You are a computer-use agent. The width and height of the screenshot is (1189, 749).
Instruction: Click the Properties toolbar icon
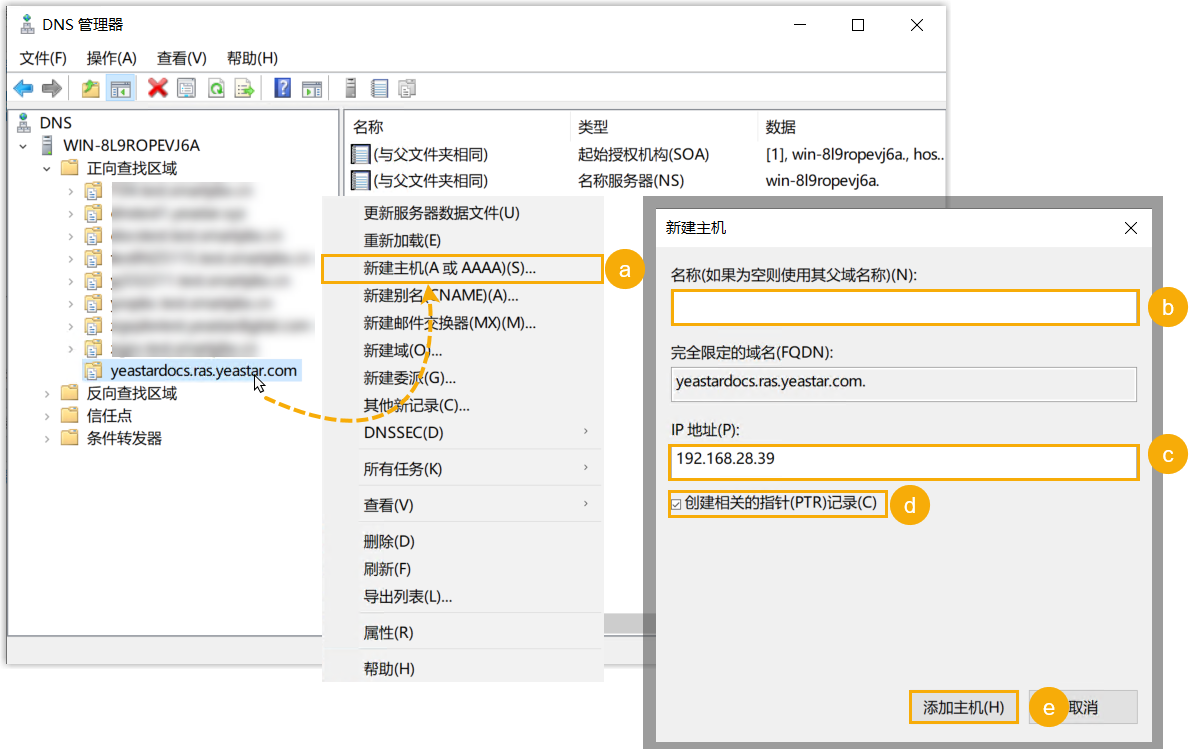pos(186,88)
